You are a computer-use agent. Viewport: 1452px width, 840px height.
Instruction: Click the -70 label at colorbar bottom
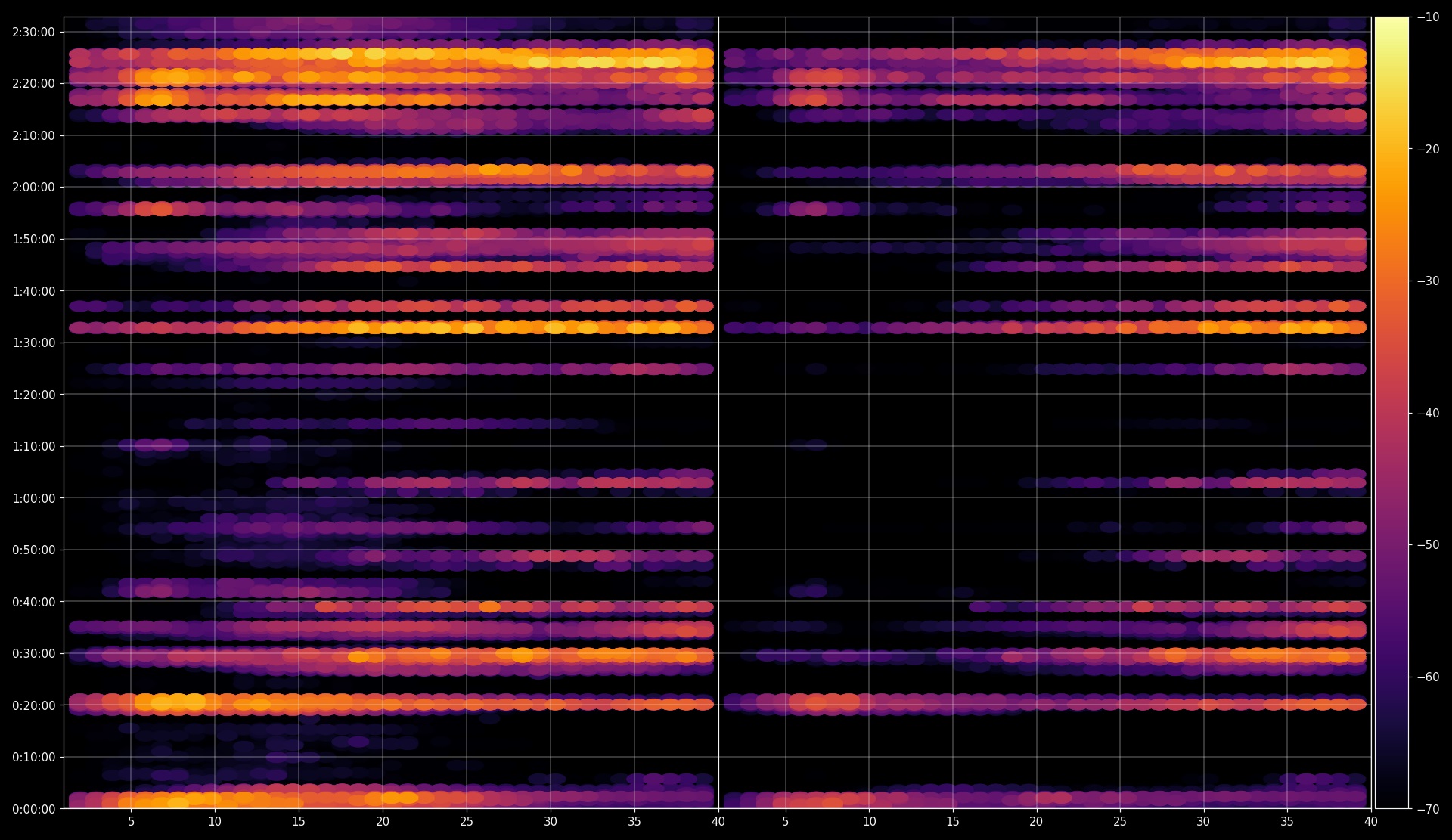click(x=1428, y=809)
